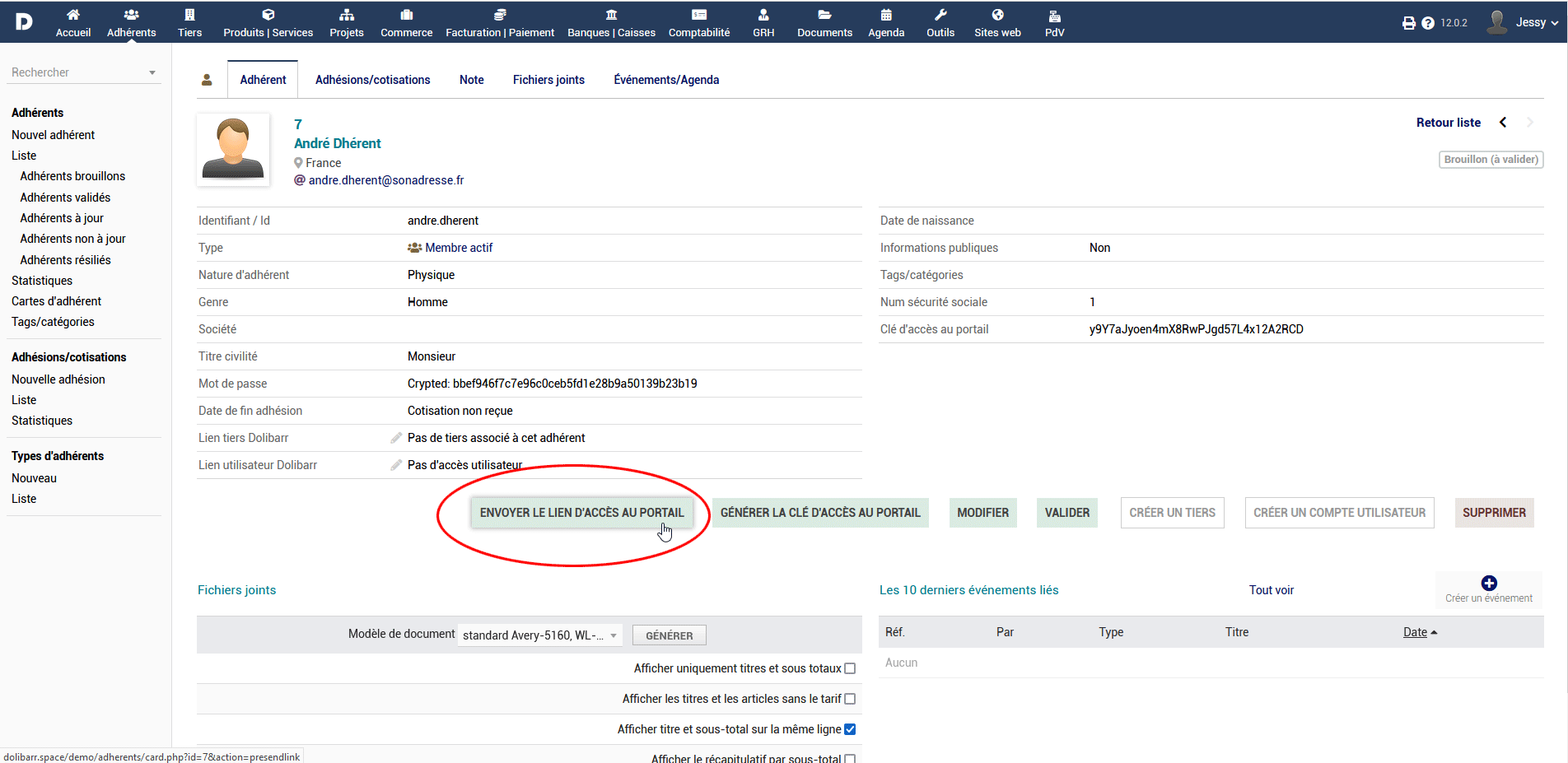Check Afficher les titres sans le tarif
Viewport: 1568px width, 763px height.
pos(850,699)
